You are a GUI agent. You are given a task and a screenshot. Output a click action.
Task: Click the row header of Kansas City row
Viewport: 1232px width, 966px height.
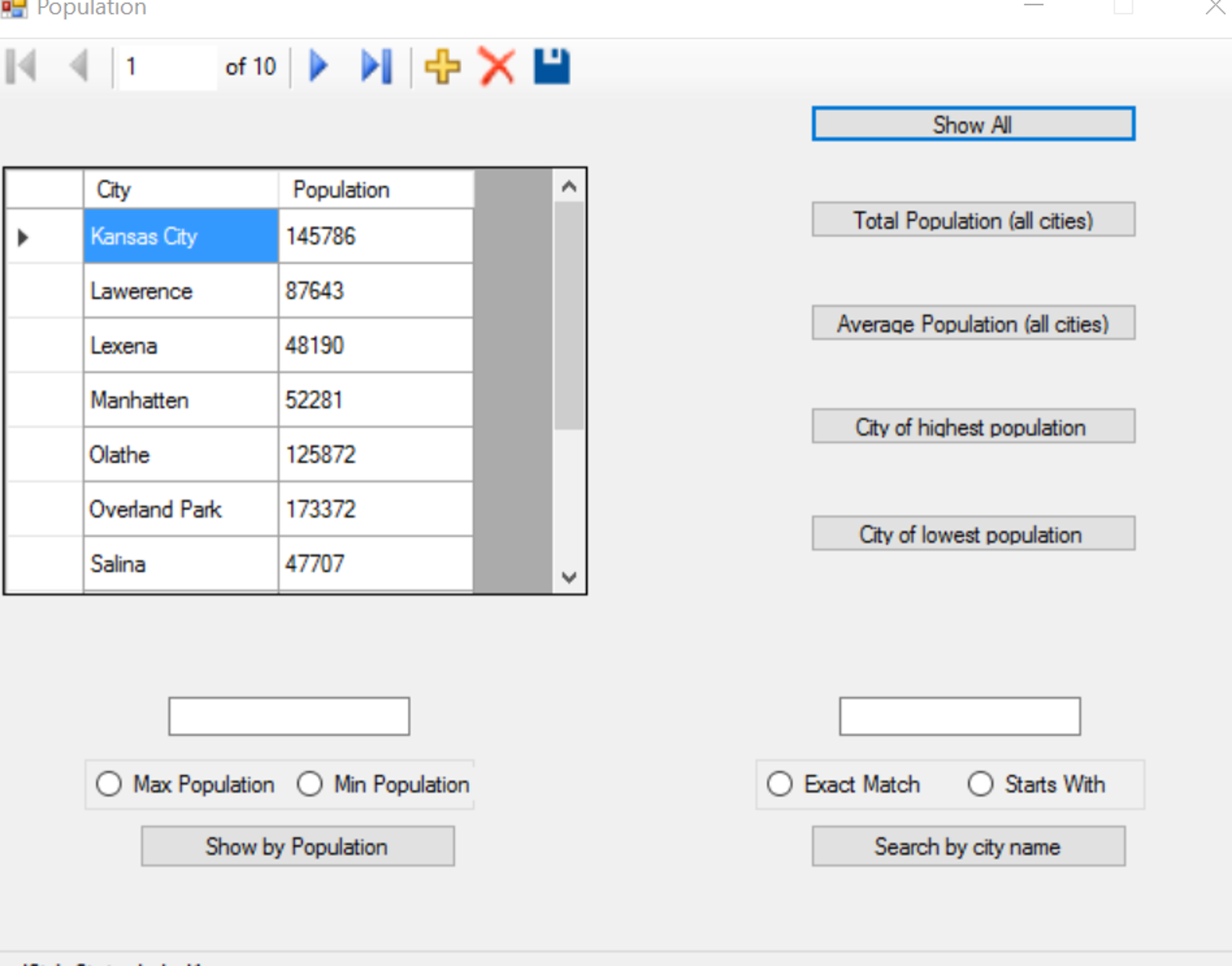[44, 235]
